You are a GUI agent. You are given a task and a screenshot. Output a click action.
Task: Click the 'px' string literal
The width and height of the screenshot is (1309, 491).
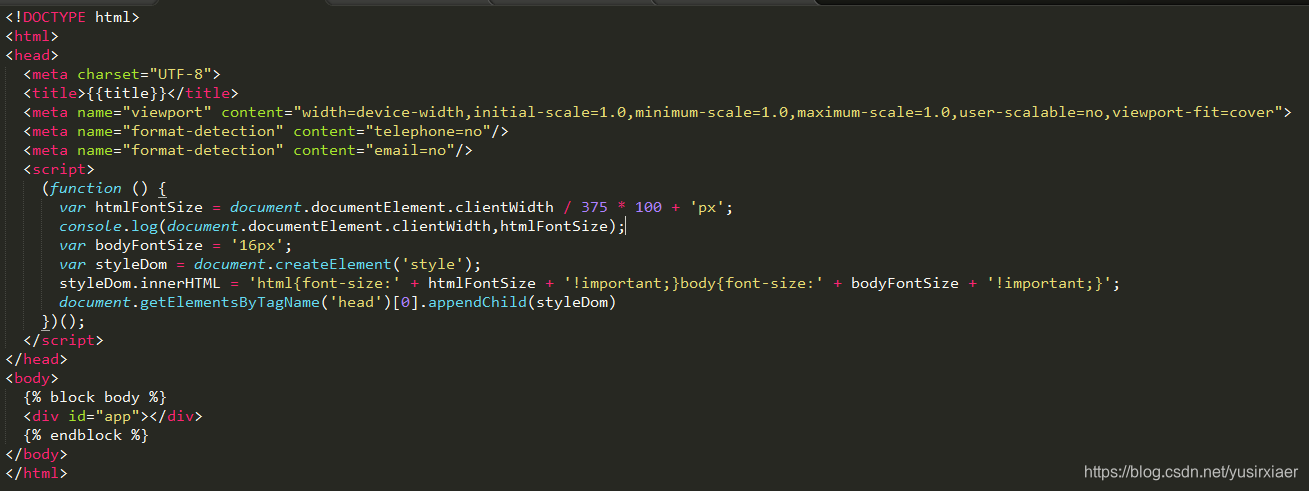tap(707, 207)
